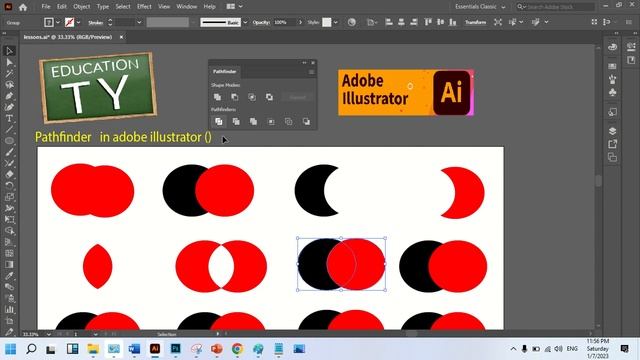Apply Intersect shape mode in Pathfinder
The height and width of the screenshot is (360, 640).
tap(252, 97)
